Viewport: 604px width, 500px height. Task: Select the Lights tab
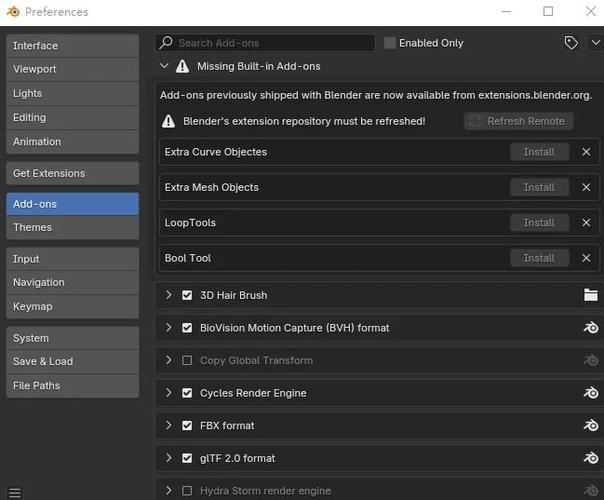[x=72, y=94]
